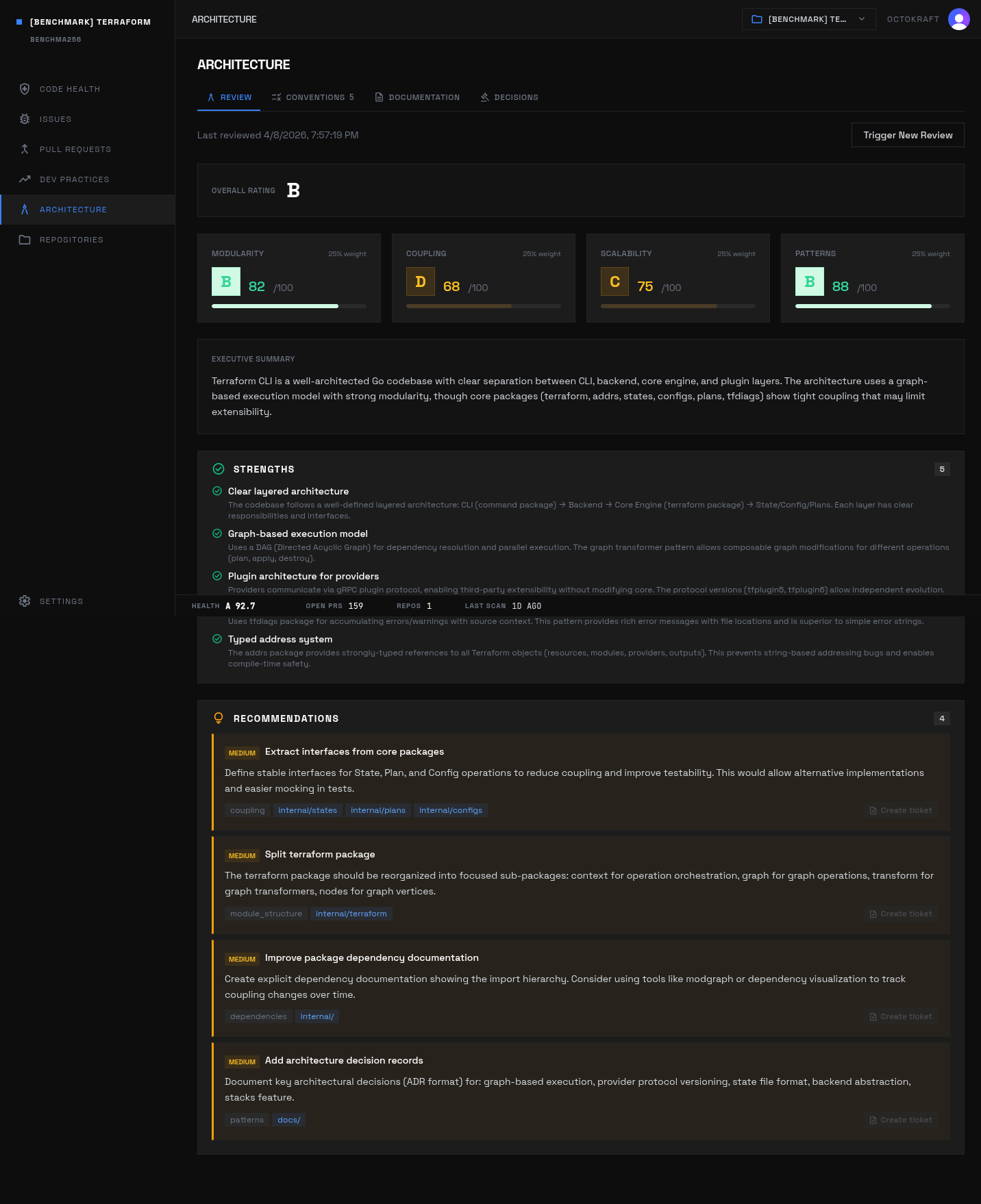981x1204 pixels.
Task: Click the Conventions tab list icon
Action: pos(276,97)
